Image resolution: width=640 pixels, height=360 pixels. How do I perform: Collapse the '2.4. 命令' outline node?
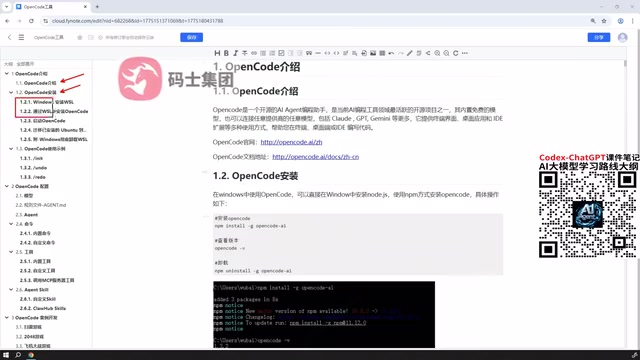(11, 224)
